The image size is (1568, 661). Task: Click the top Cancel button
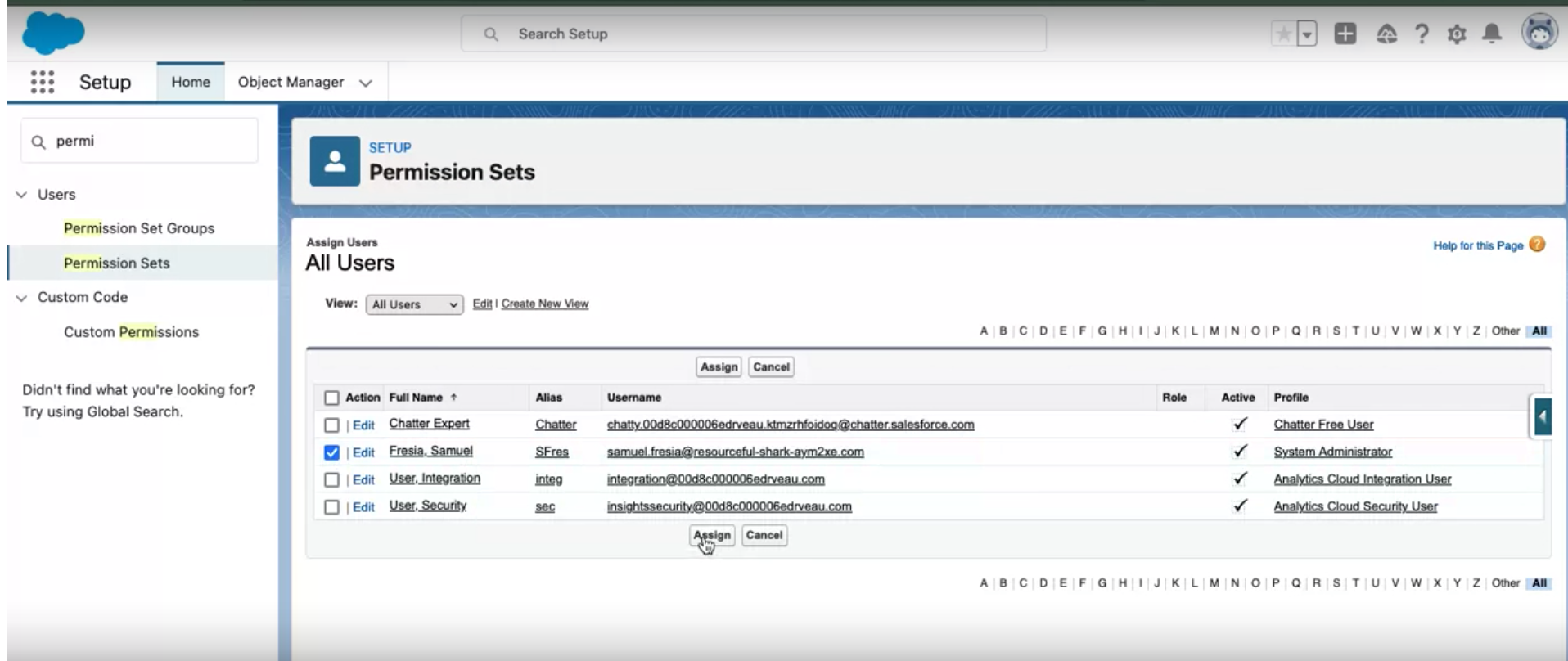(x=771, y=366)
